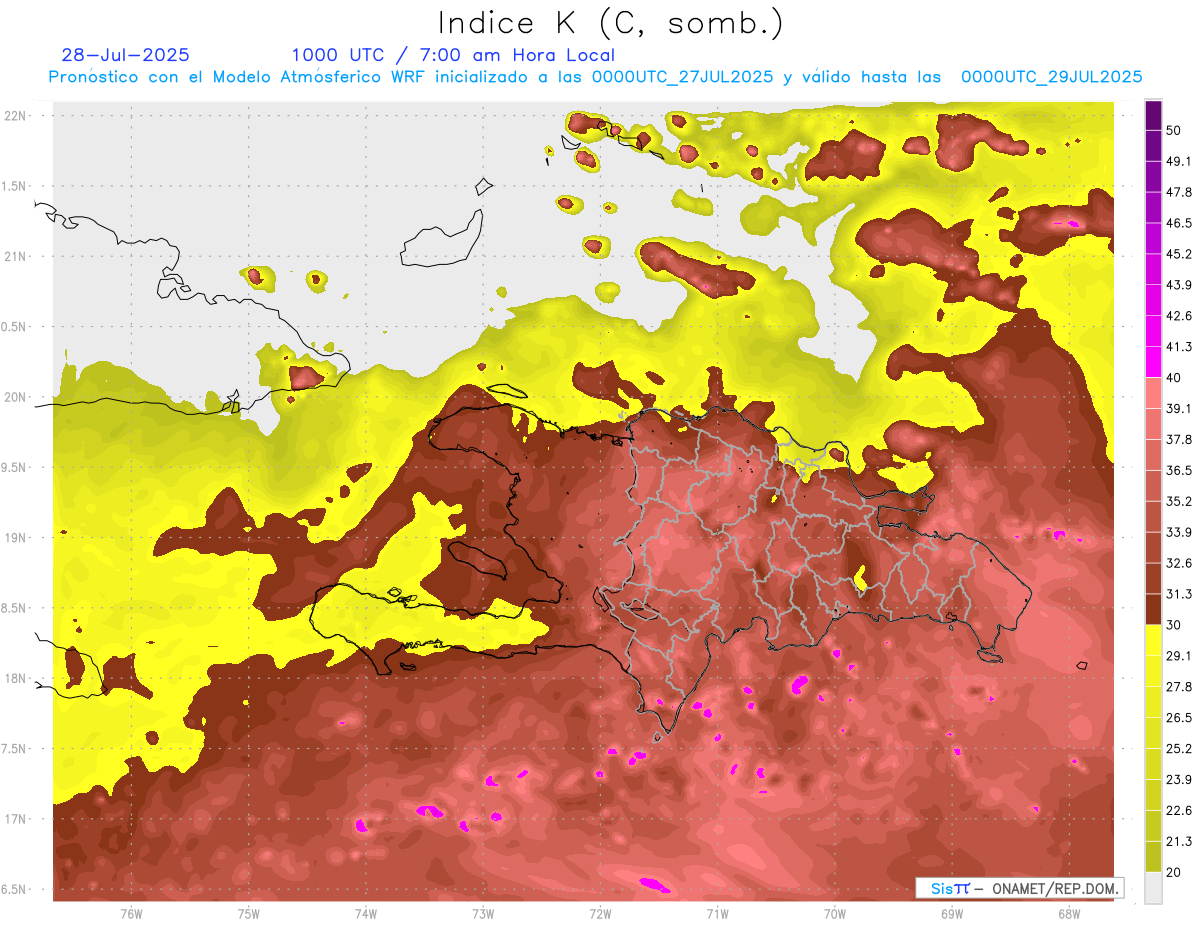The height and width of the screenshot is (927, 1200).
Task: Click the '75W' longitude label
Action: 249,913
